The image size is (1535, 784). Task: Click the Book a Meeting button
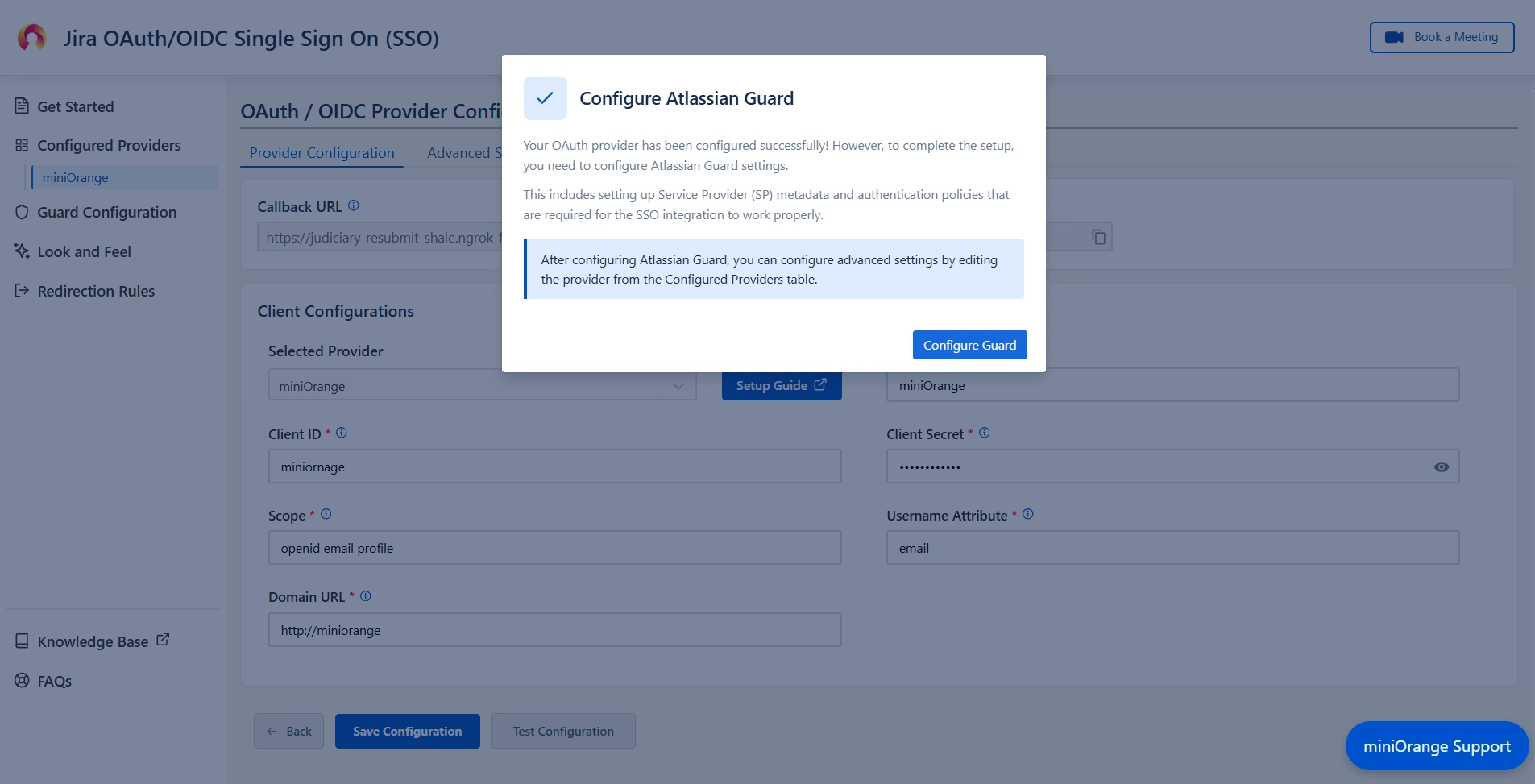coord(1442,37)
